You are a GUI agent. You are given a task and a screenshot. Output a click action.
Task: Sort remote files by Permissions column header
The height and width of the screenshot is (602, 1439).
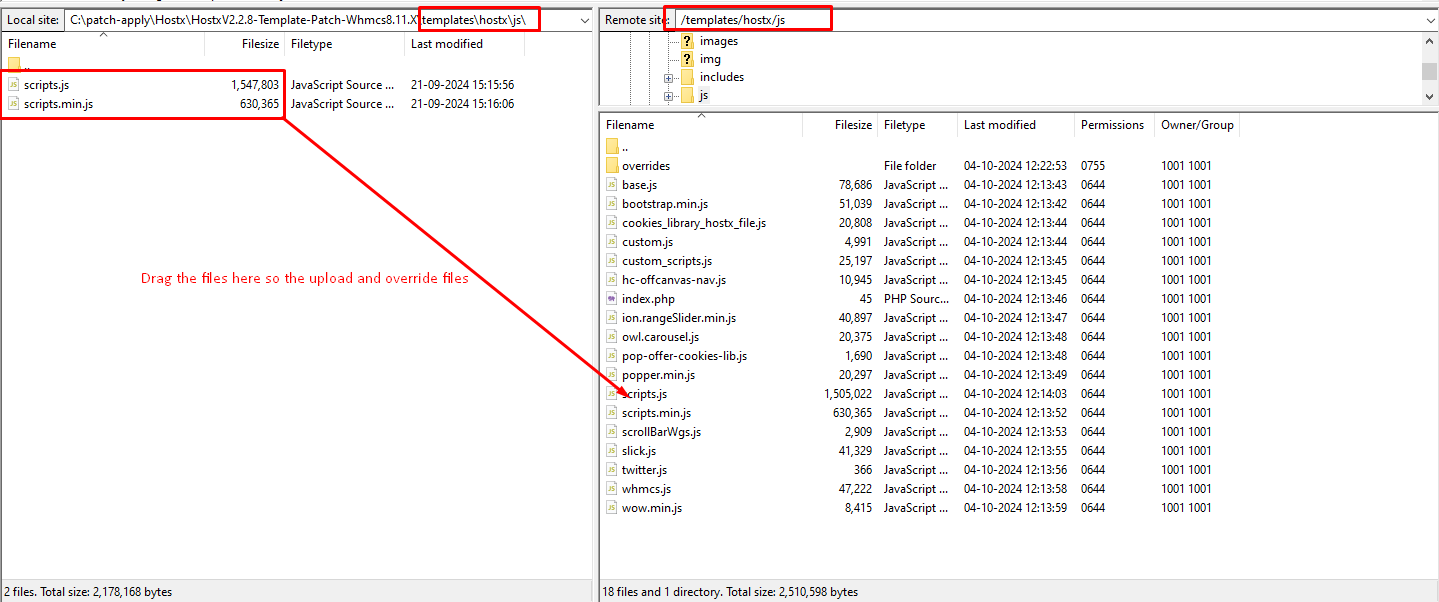tap(1111, 125)
